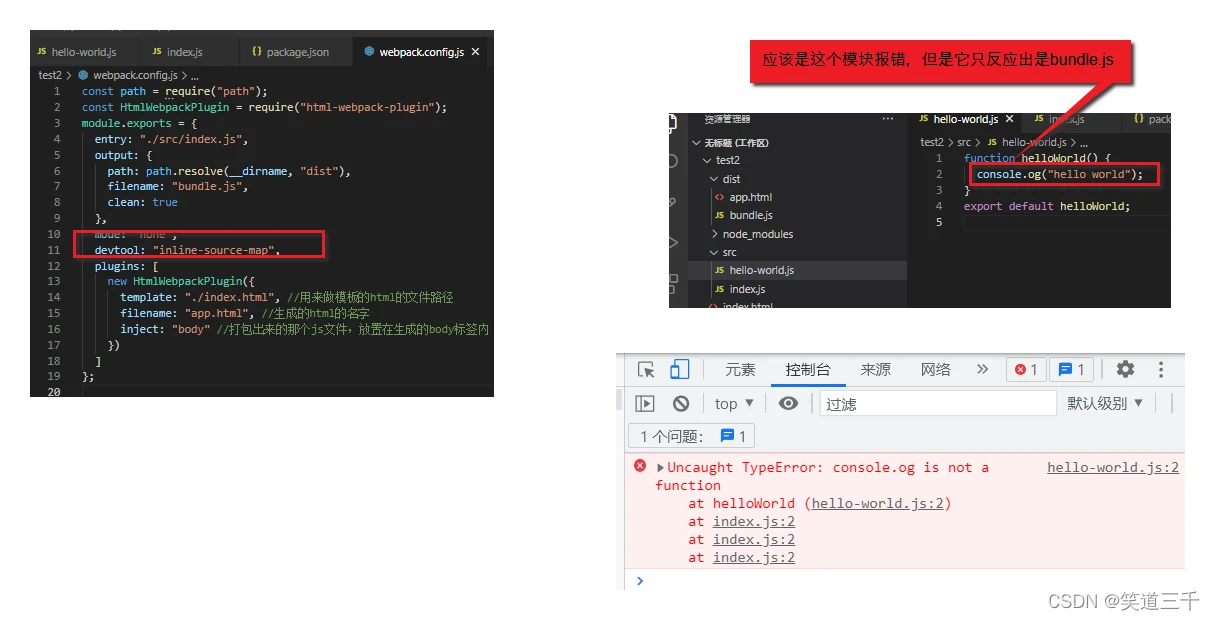The height and width of the screenshot is (620, 1215).
Task: Close the hello-world.js editor tab
Action: point(1009,119)
